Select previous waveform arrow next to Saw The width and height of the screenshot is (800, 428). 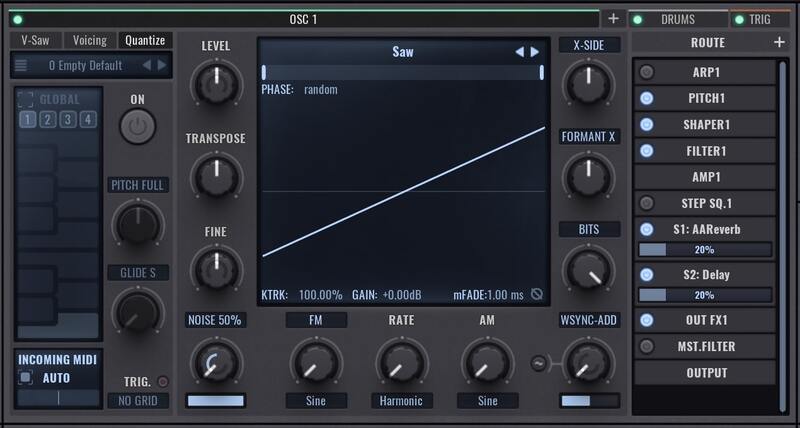pyautogui.click(x=519, y=52)
